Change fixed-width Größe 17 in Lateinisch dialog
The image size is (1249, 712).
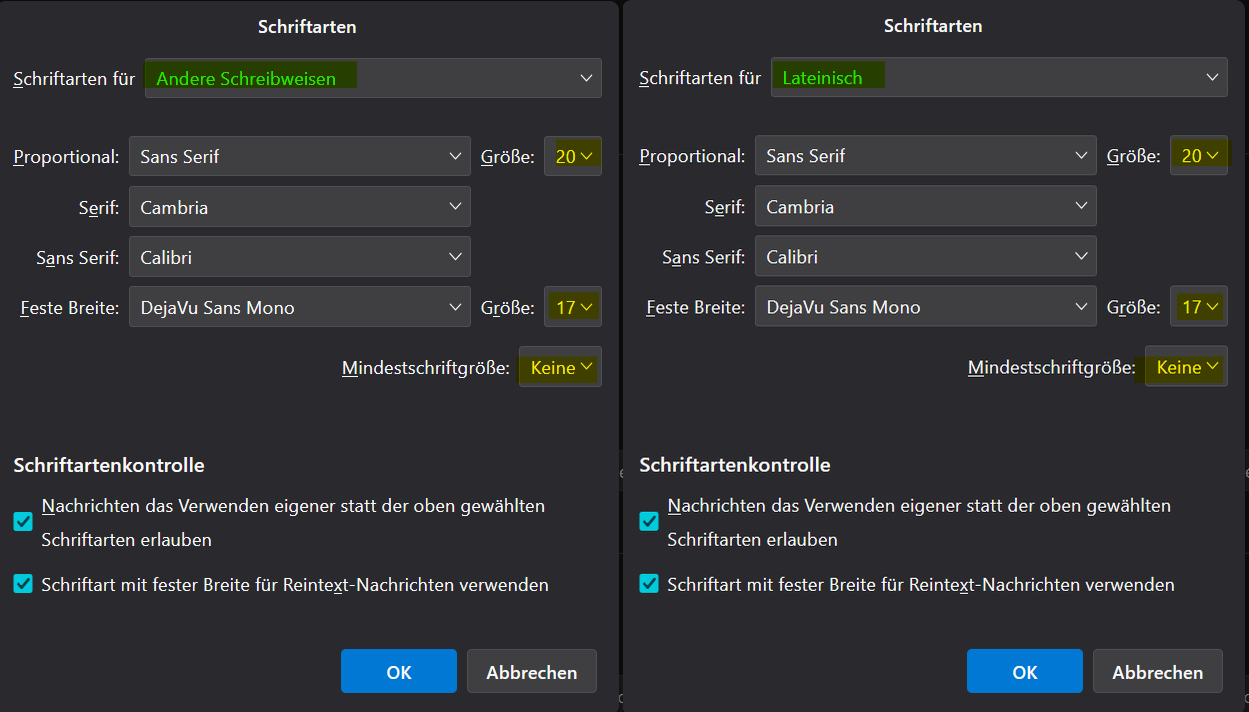point(1199,307)
